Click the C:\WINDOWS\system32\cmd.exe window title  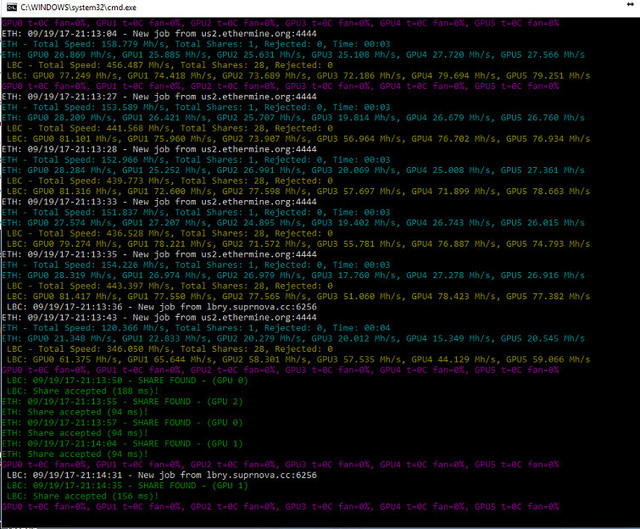pyautogui.click(x=78, y=7)
